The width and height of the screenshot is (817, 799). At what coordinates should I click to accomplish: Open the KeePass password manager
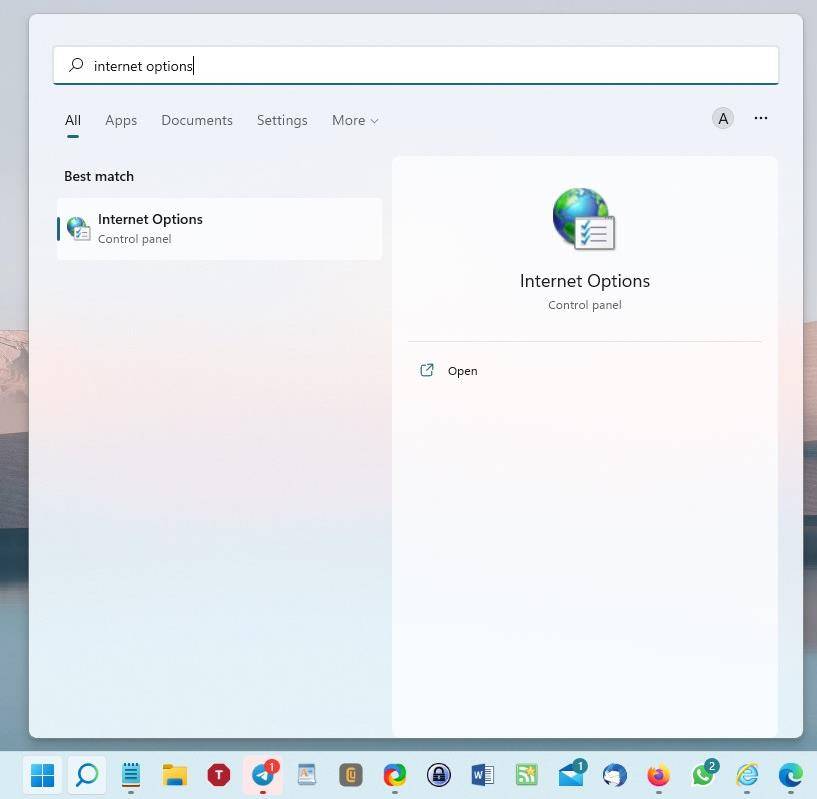click(x=350, y=775)
